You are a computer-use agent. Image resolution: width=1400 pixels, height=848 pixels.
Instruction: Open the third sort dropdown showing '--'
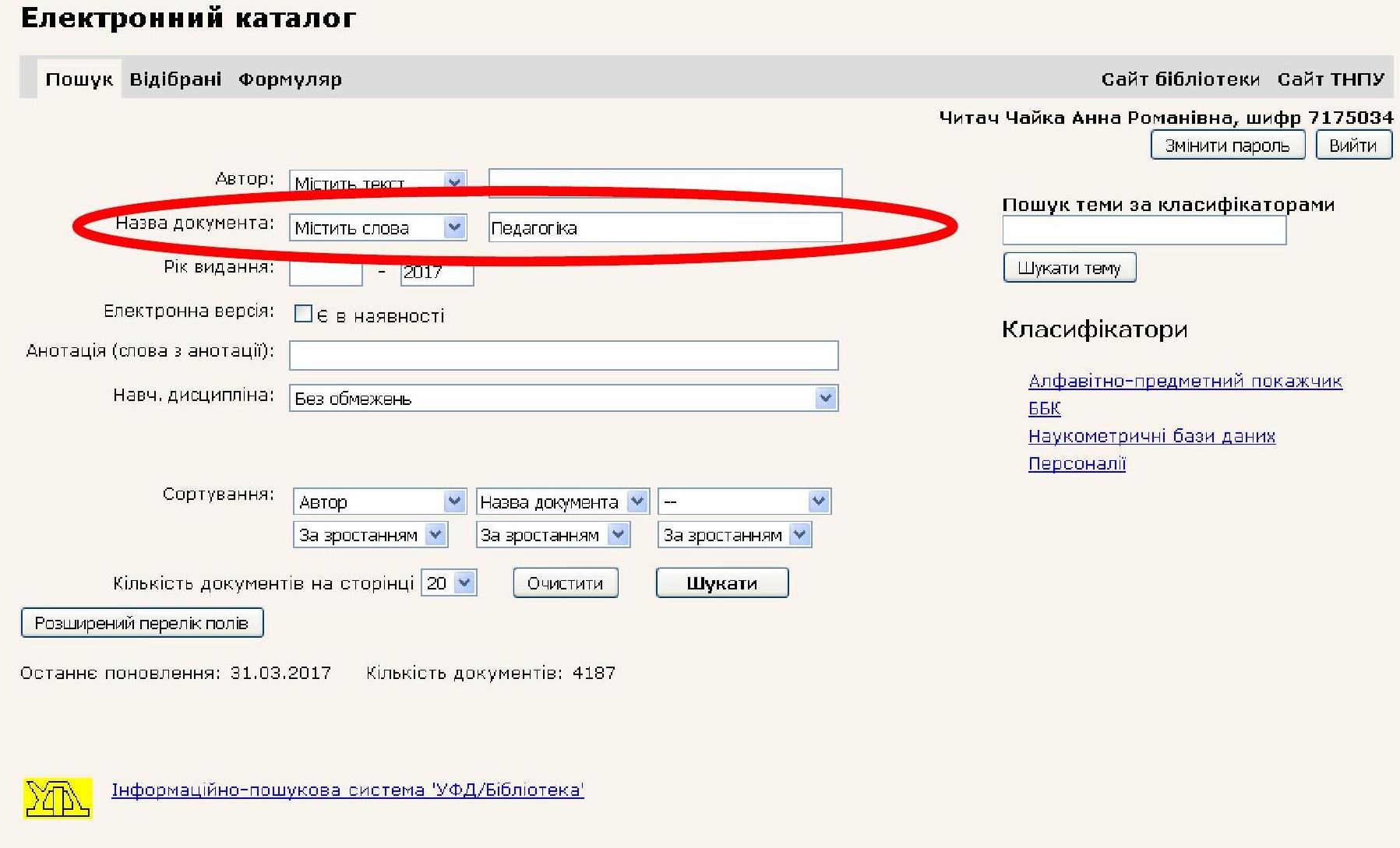(x=744, y=501)
